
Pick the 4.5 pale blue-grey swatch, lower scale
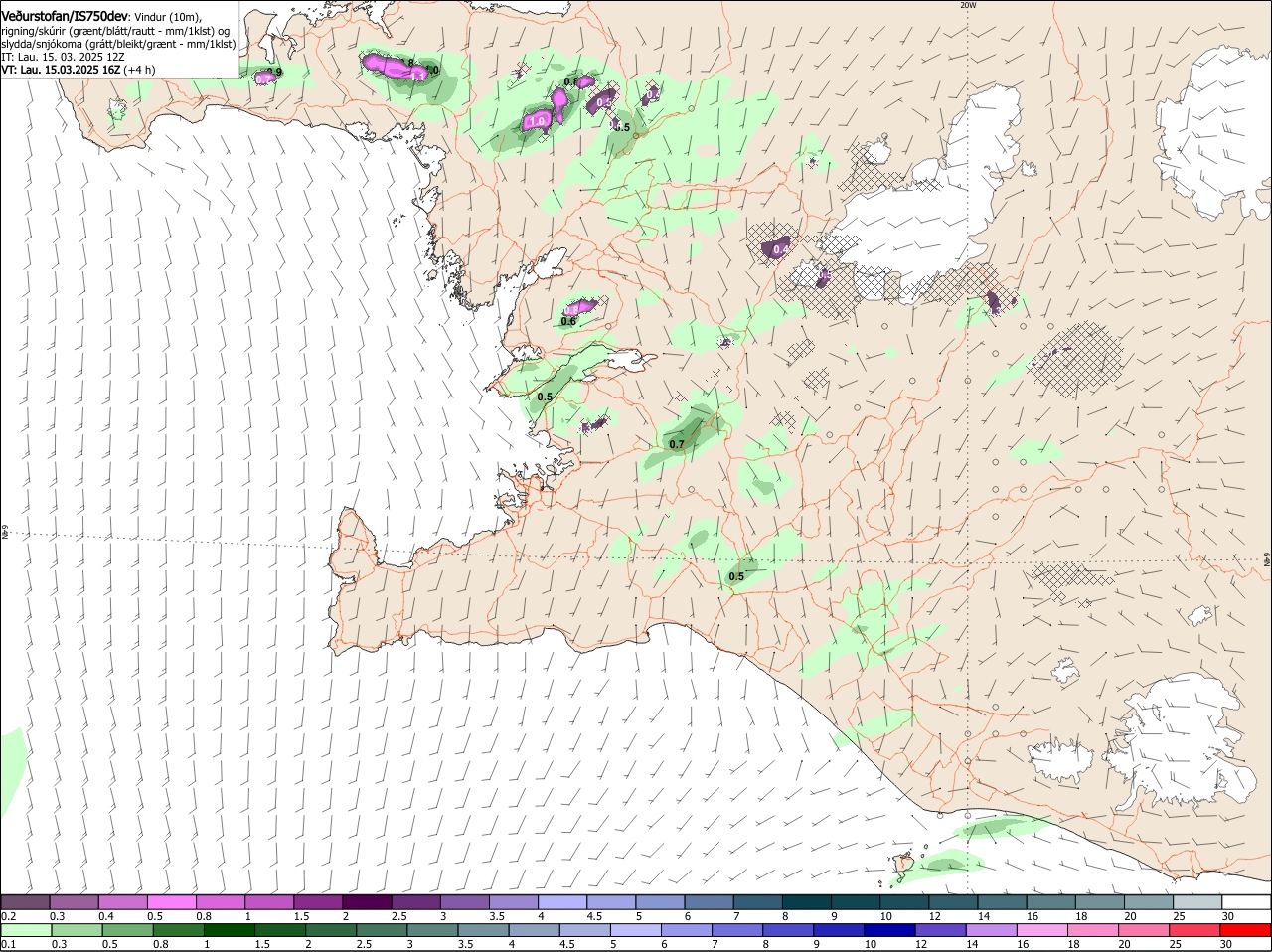(585, 930)
